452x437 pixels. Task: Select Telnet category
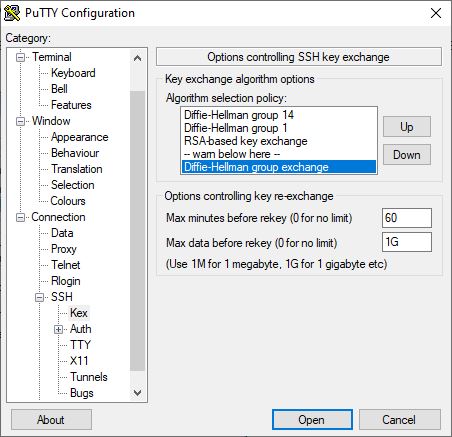tap(66, 265)
